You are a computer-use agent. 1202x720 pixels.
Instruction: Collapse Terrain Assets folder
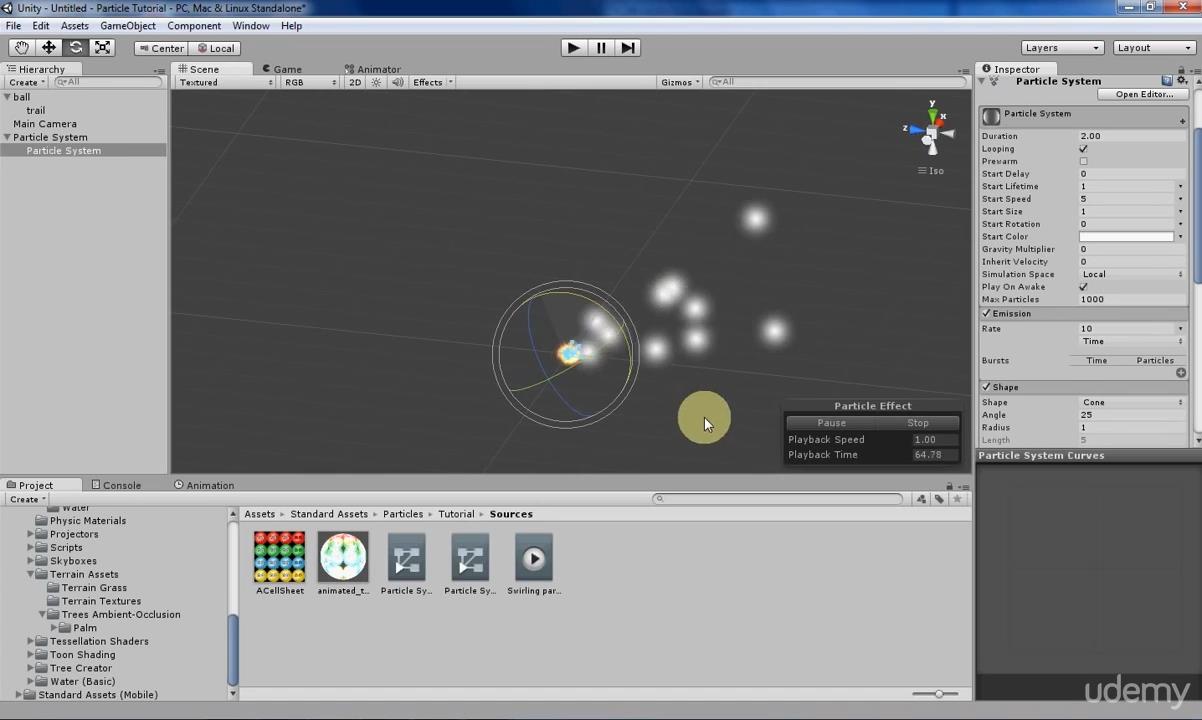[x=29, y=575]
